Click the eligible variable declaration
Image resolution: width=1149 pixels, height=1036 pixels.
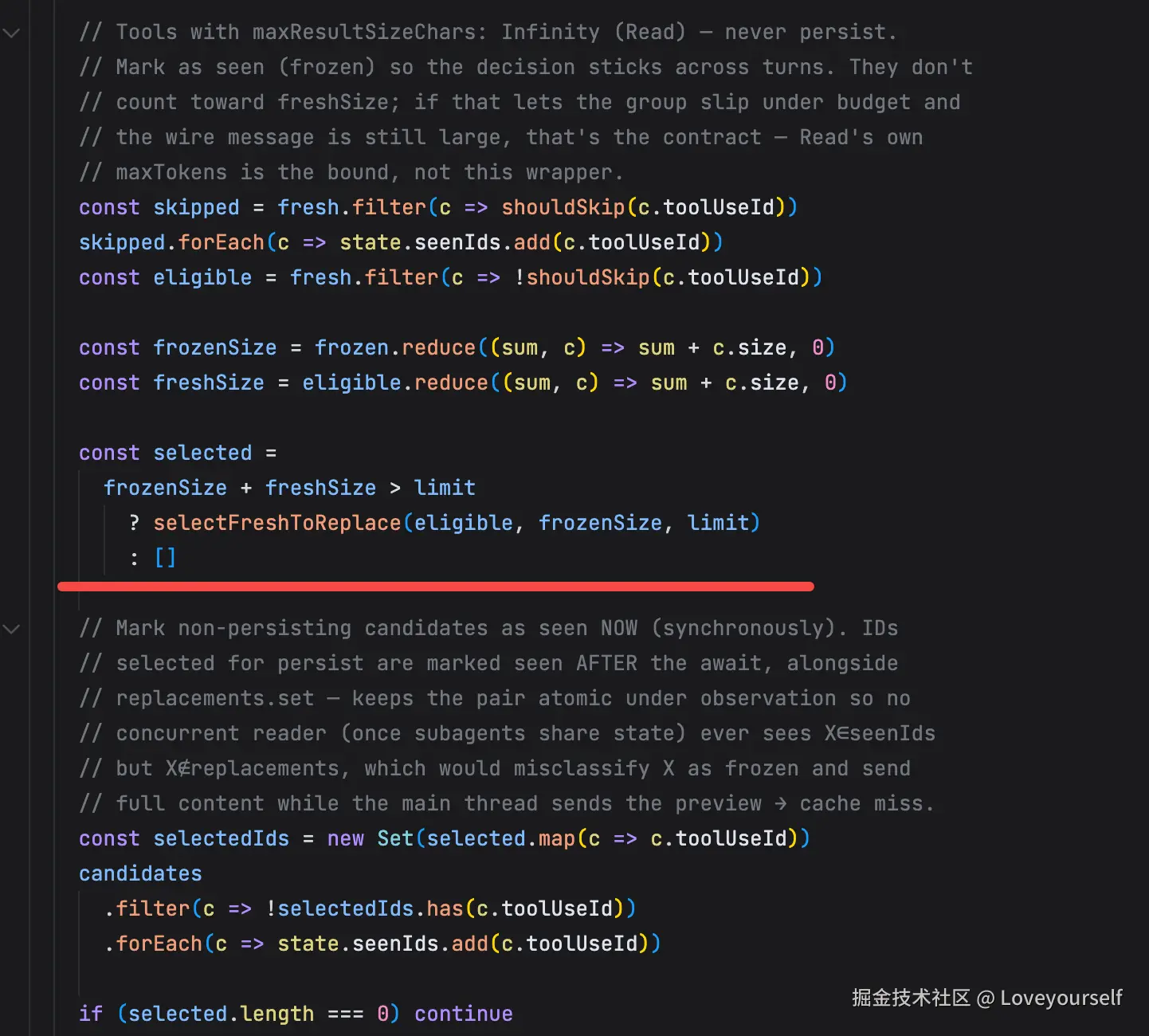coord(202,278)
